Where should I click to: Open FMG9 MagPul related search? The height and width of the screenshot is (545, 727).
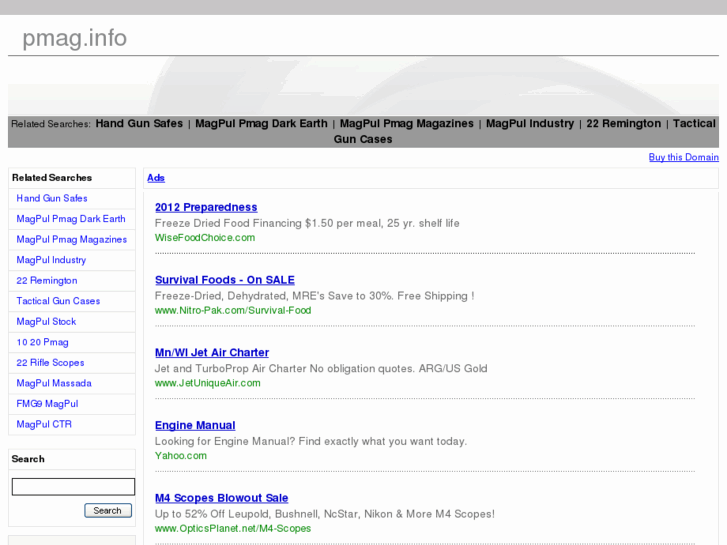(x=47, y=404)
